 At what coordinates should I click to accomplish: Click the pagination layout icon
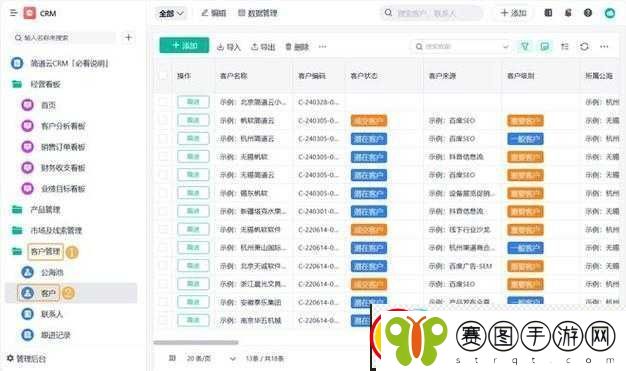(172, 358)
